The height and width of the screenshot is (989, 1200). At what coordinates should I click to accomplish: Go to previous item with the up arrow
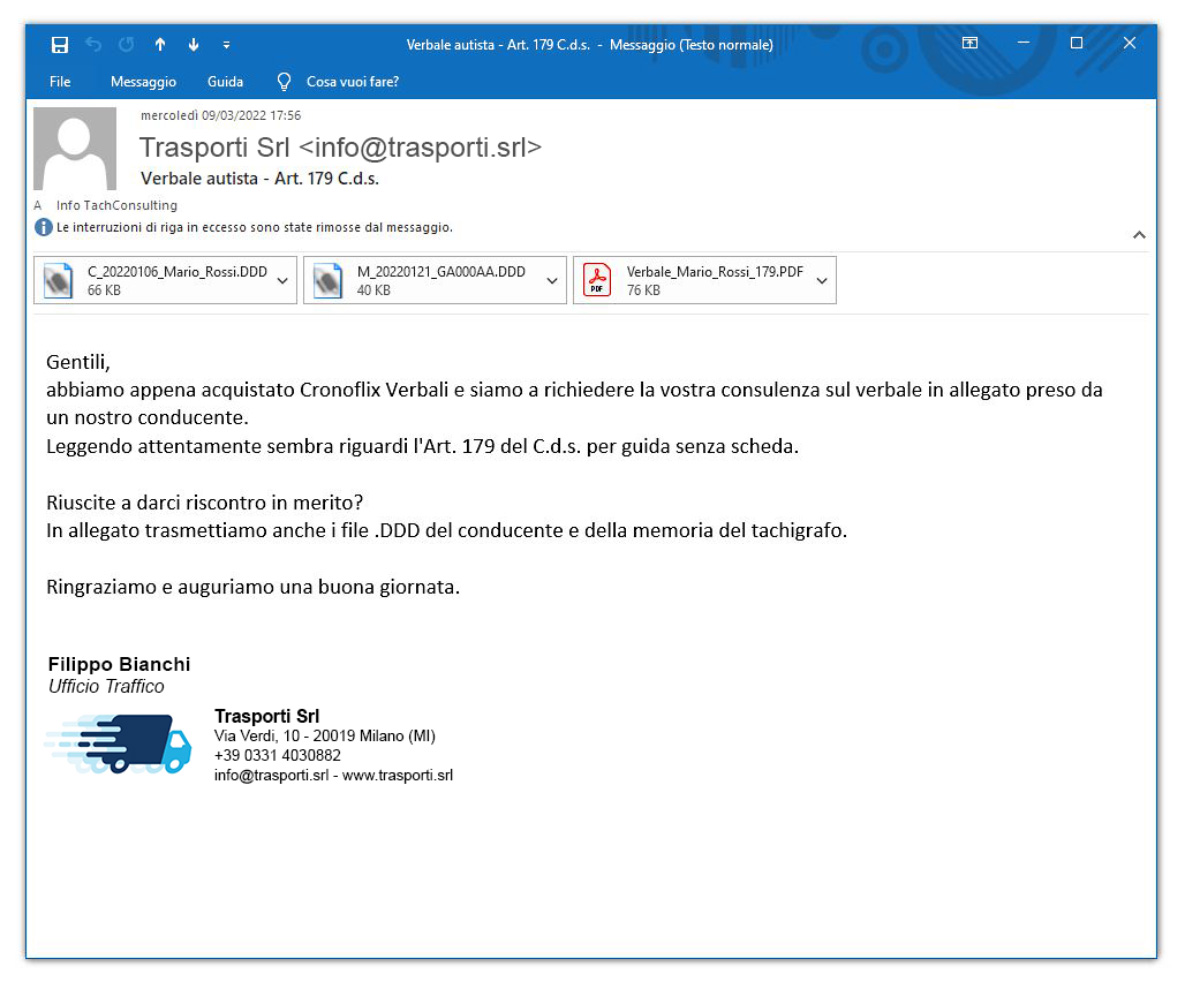point(160,45)
